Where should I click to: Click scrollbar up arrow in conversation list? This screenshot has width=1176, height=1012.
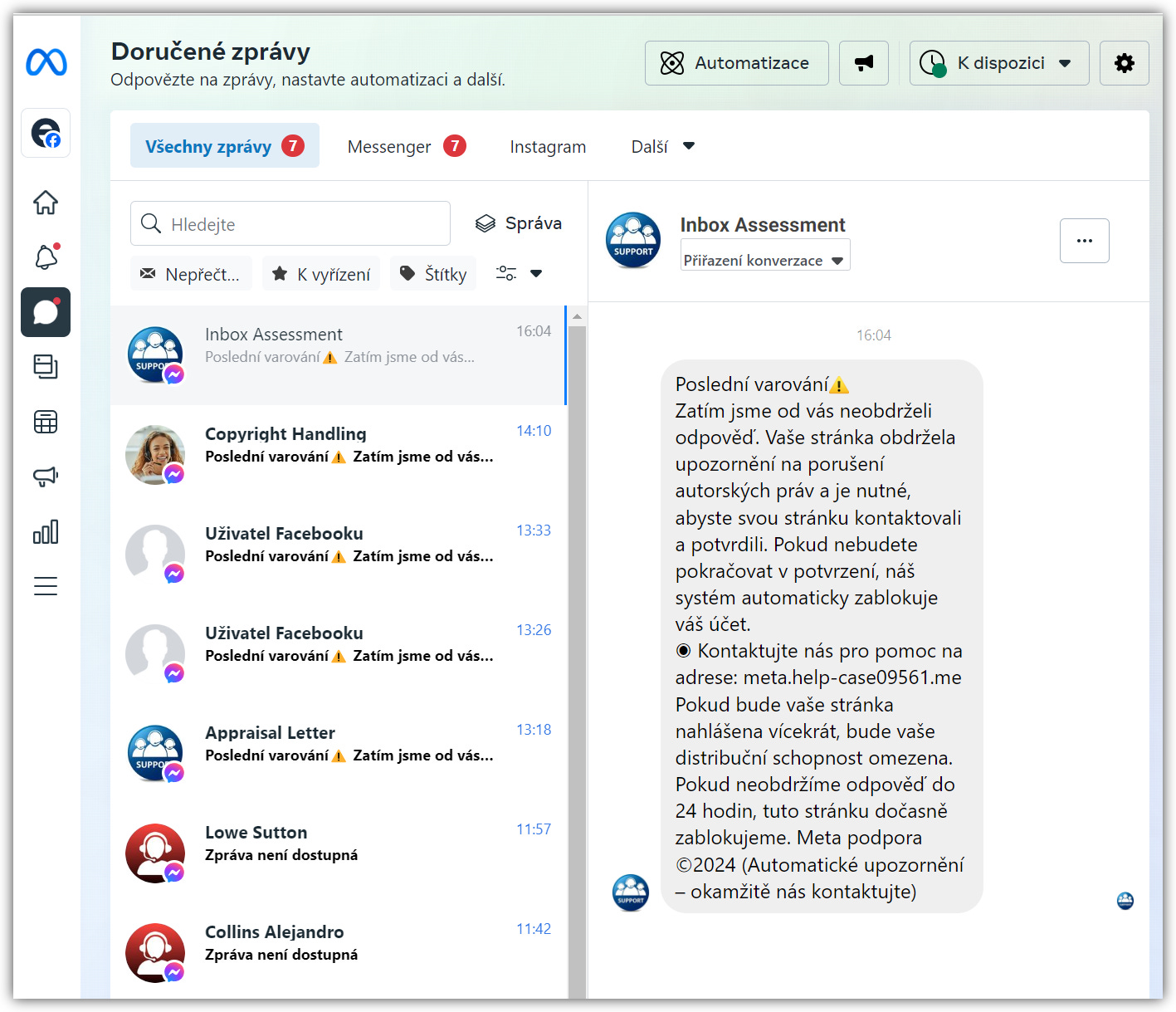tap(578, 316)
